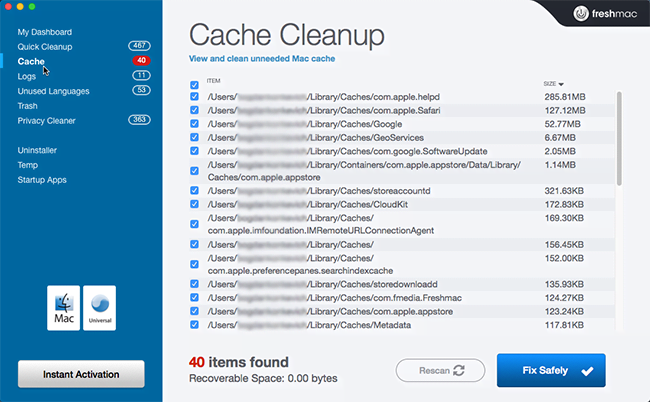Click the Instant Activation button

click(81, 374)
